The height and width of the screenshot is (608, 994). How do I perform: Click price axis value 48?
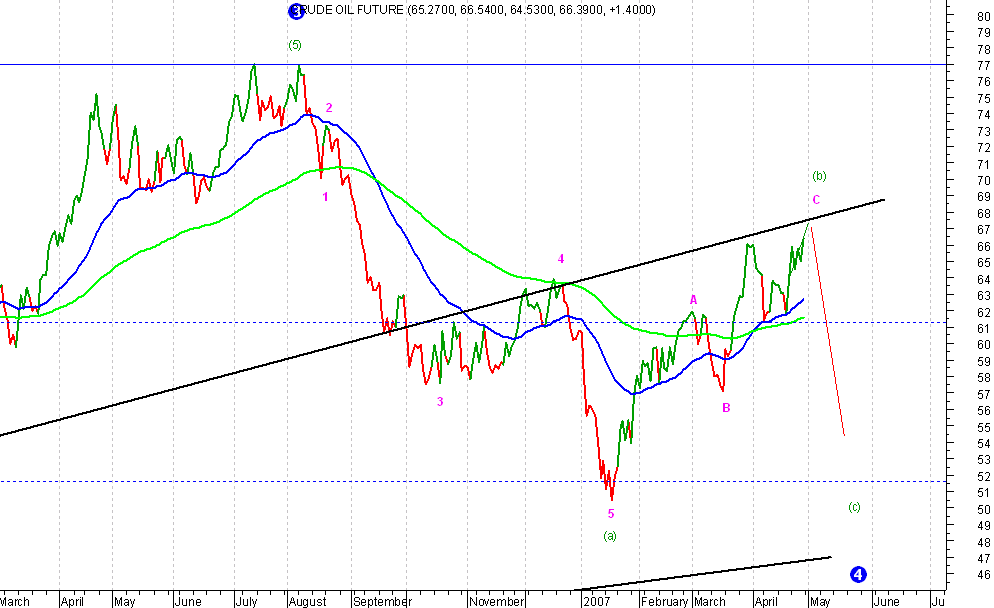pos(984,542)
